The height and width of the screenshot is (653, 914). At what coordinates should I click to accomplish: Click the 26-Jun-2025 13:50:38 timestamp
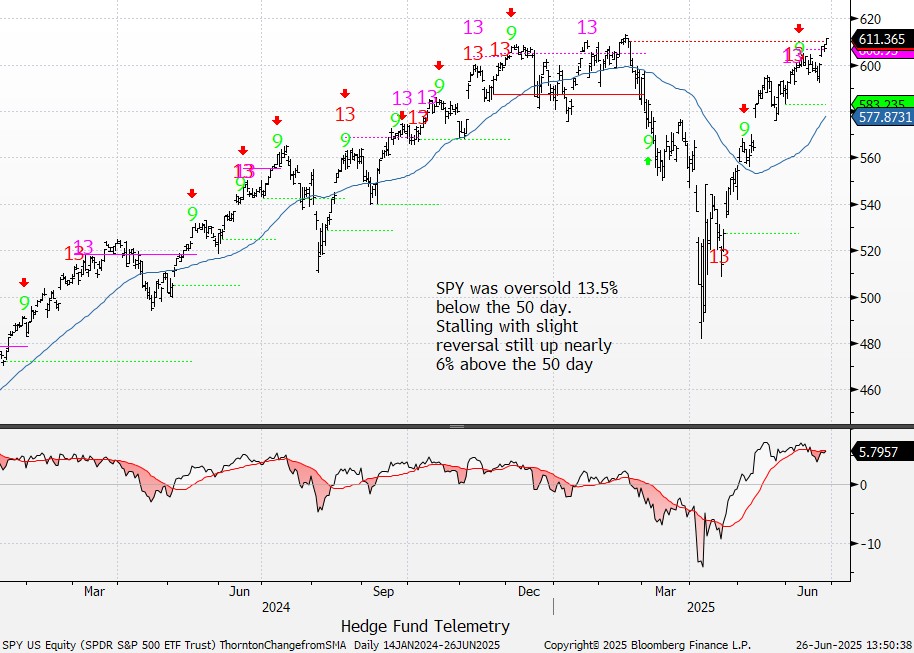853,645
